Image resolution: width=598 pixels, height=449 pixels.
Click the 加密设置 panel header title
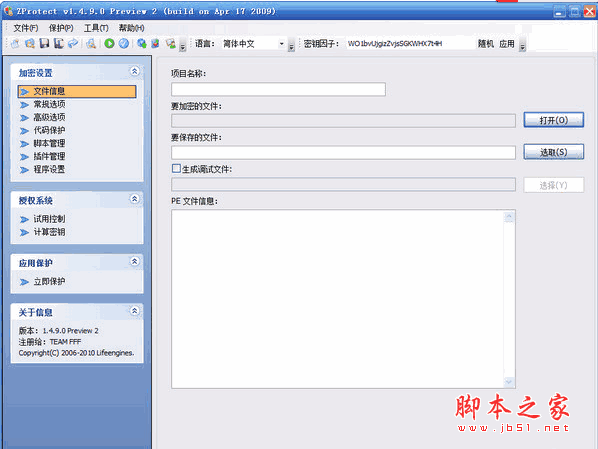(35, 73)
